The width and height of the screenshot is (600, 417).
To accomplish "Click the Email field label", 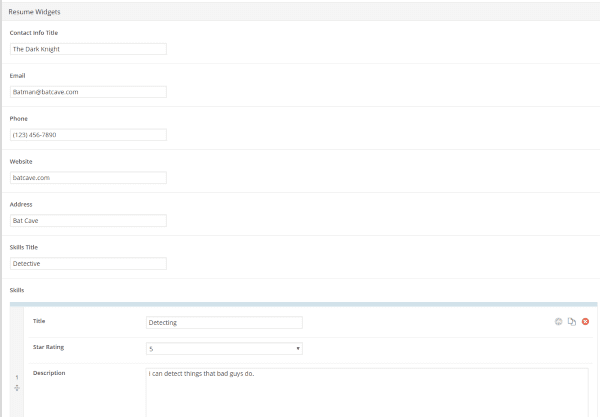I will coord(17,75).
